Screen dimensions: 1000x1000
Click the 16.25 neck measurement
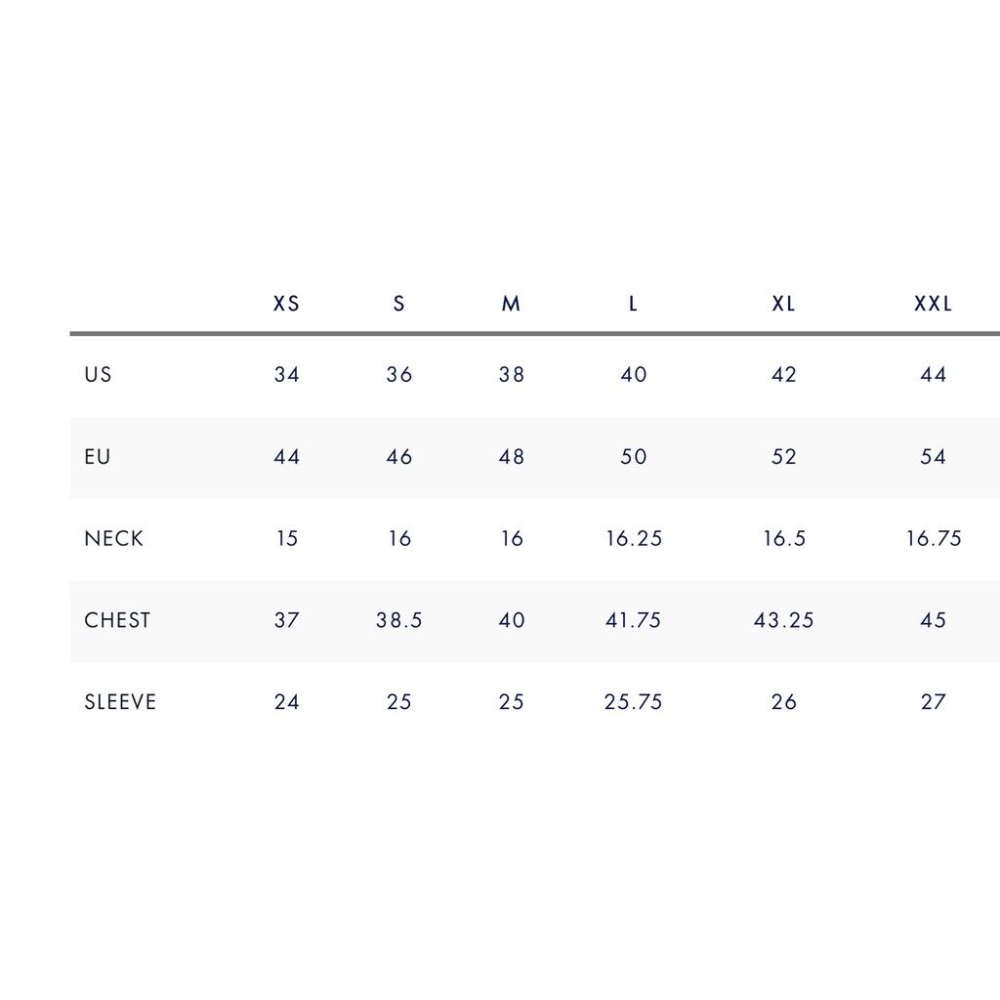(634, 539)
